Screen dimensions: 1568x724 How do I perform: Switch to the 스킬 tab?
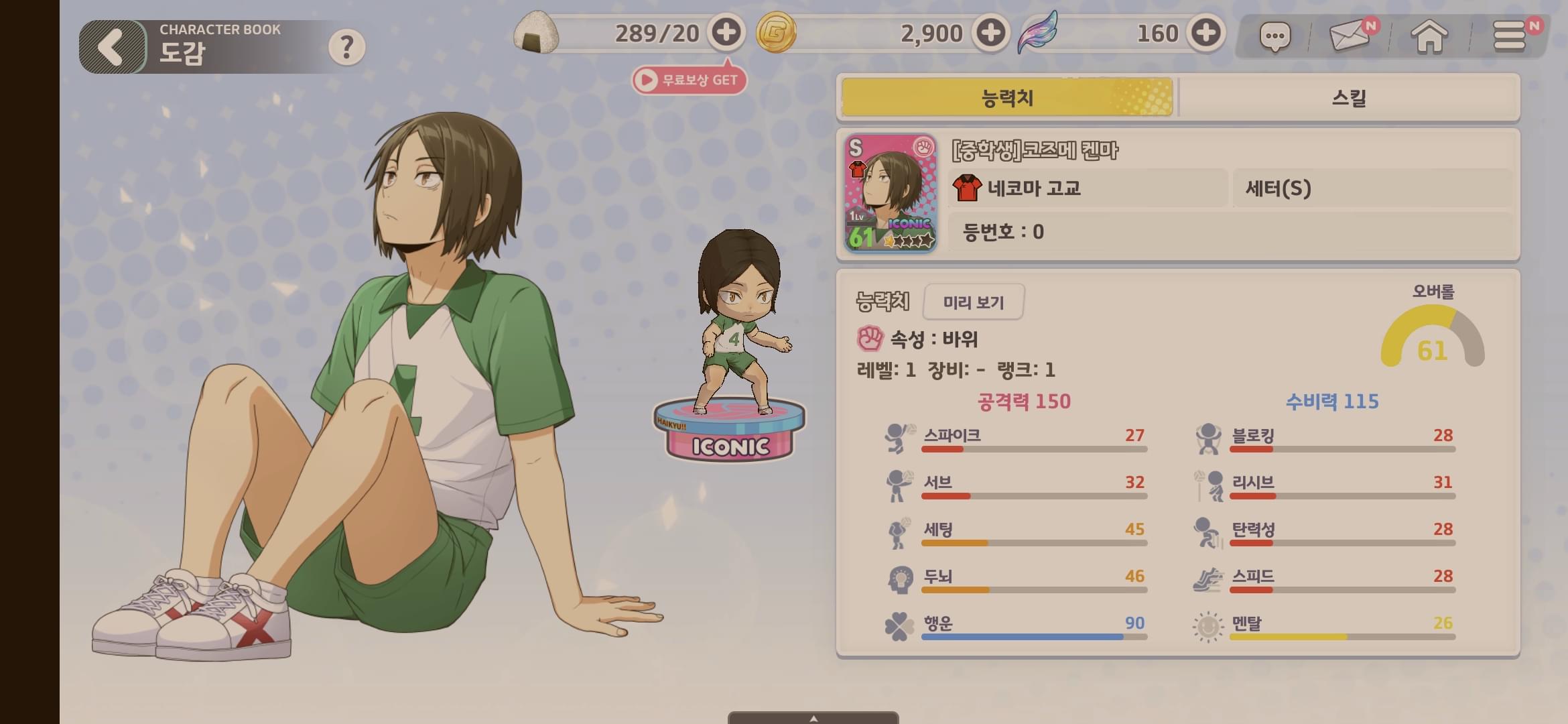[1349, 98]
